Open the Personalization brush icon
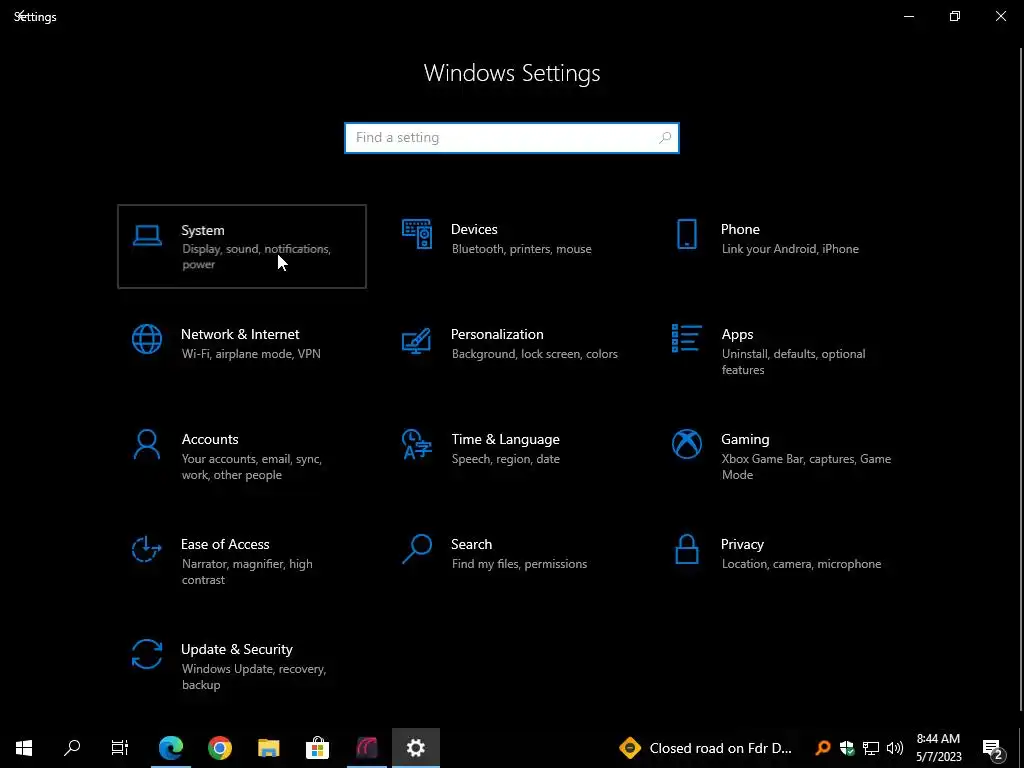Screen dimensions: 1024x768 pos(417,340)
